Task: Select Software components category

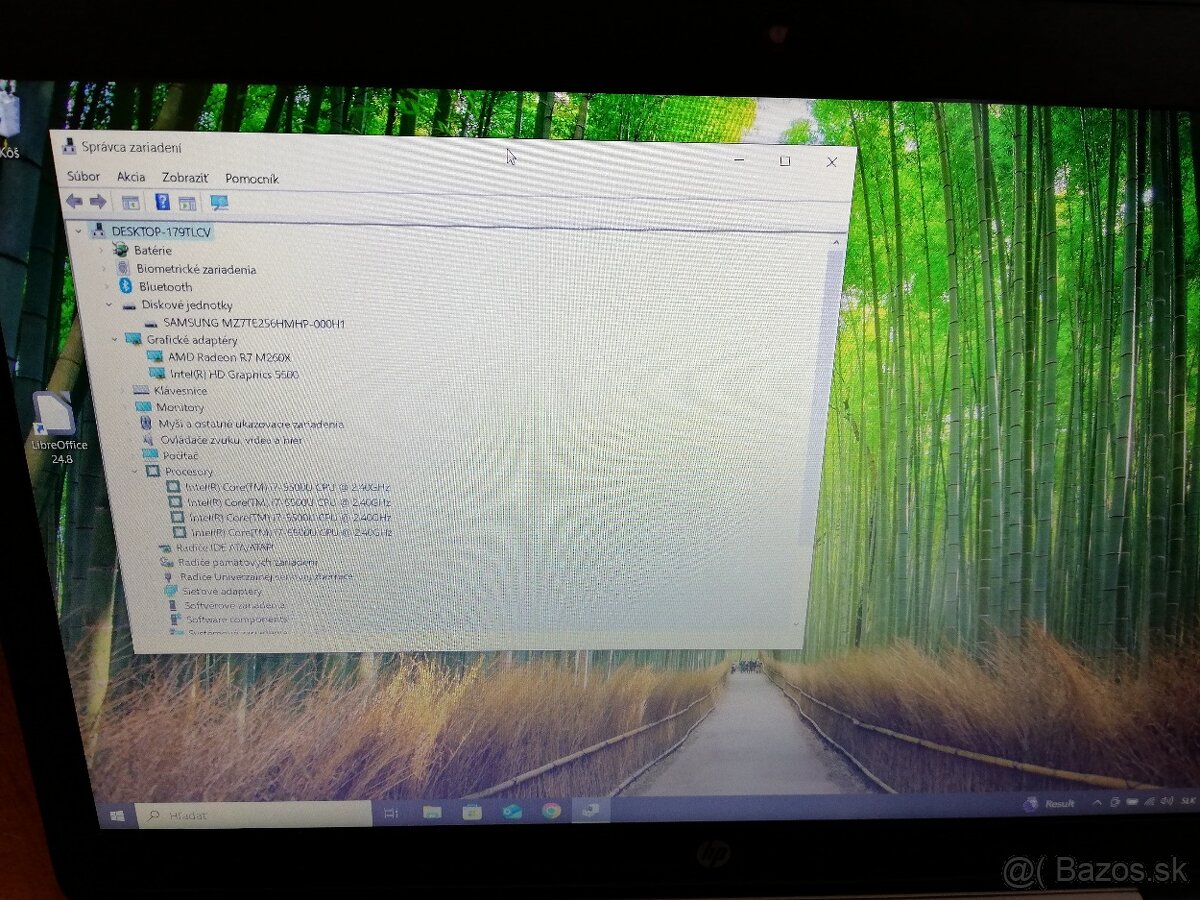Action: click(x=237, y=619)
